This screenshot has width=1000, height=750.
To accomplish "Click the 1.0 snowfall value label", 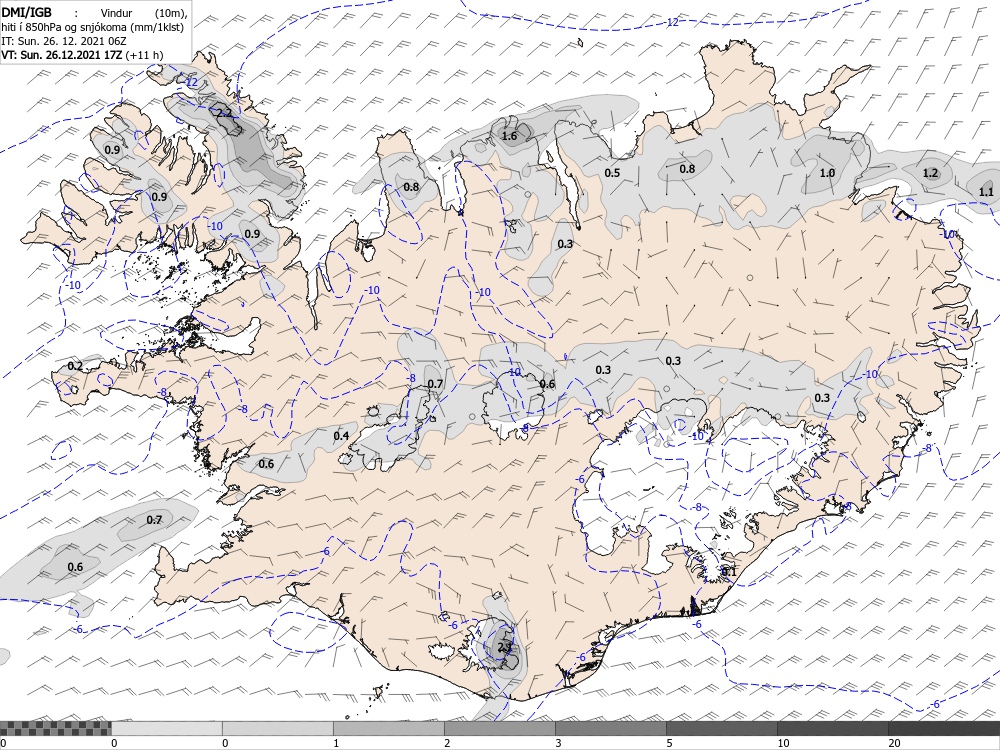I will click(827, 173).
